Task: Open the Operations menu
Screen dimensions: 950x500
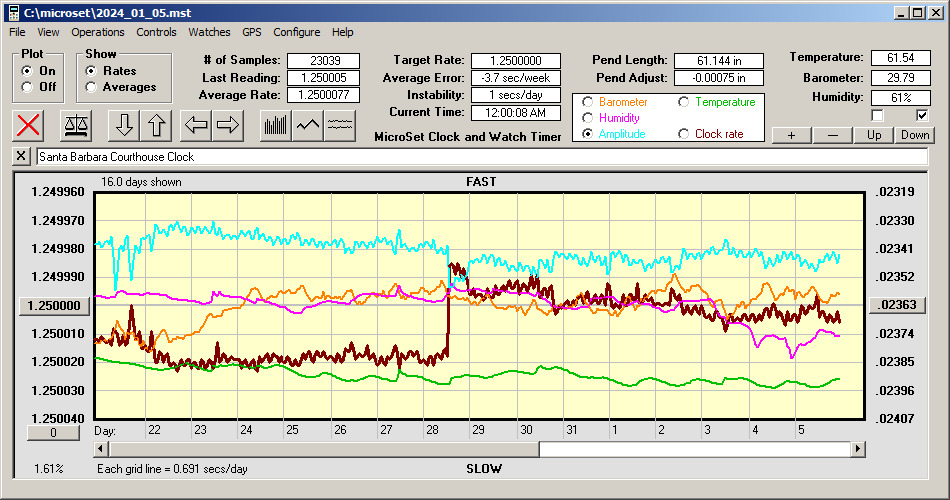Action: coord(98,32)
